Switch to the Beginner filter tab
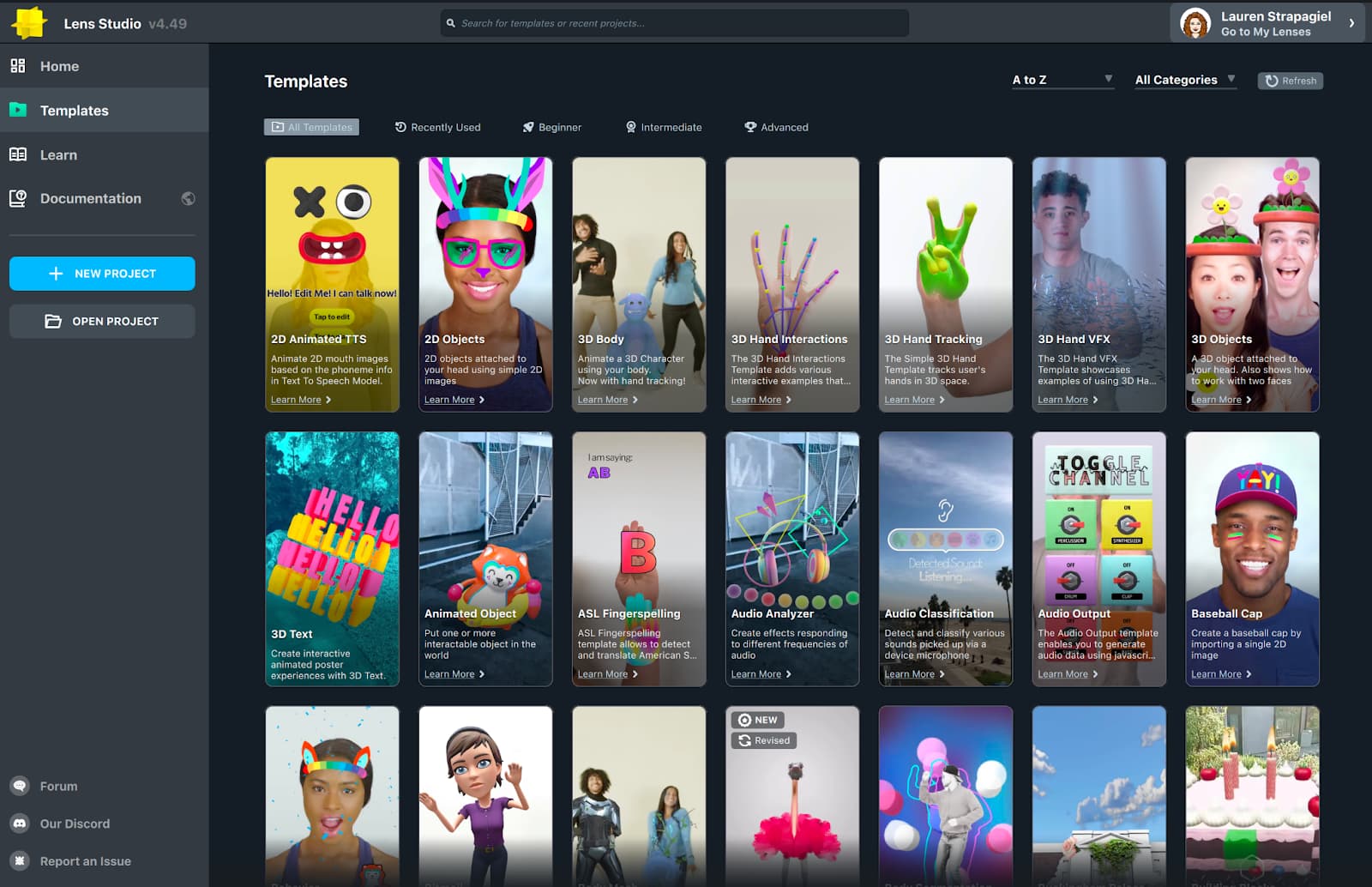1372x887 pixels. point(552,127)
